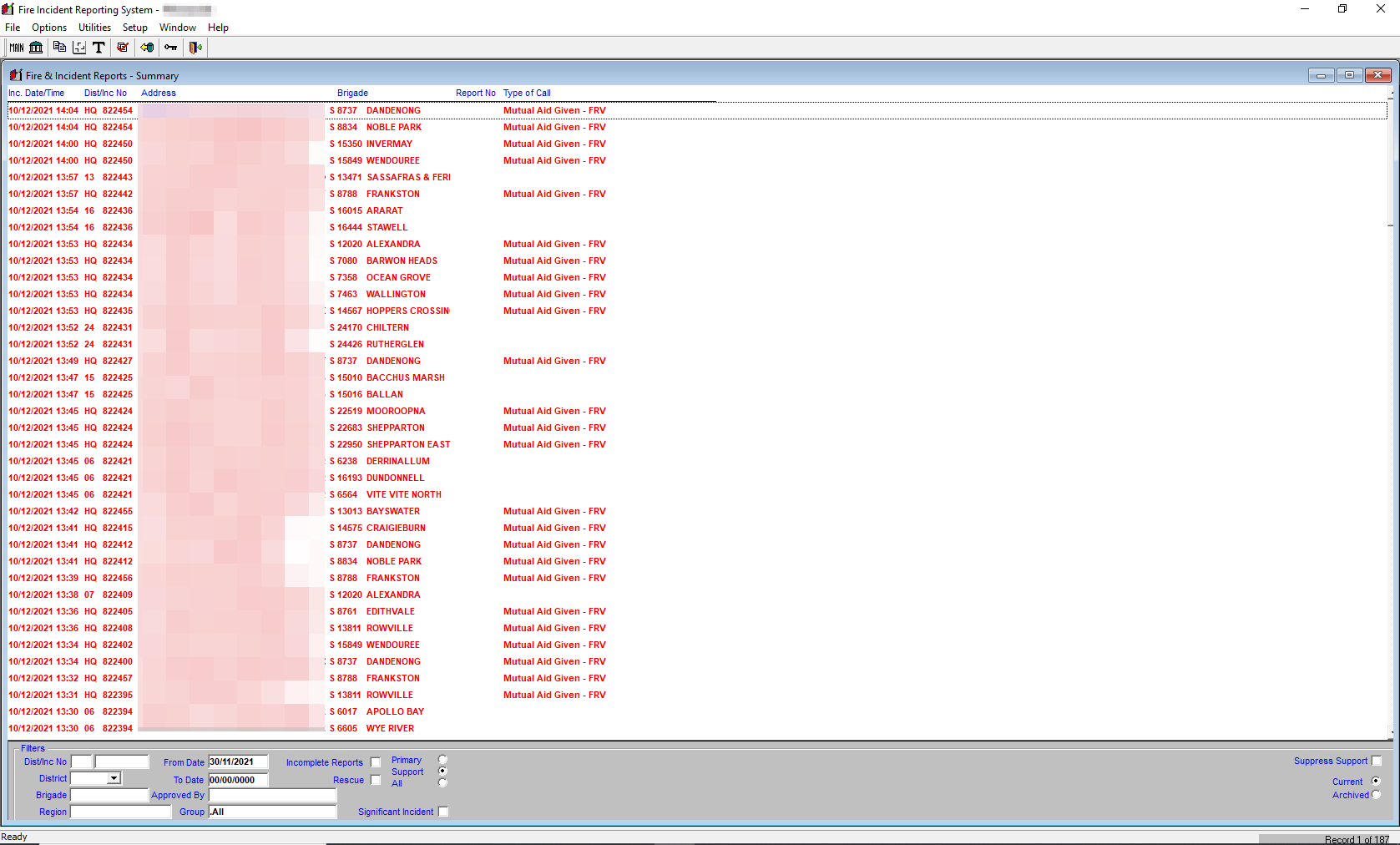Click the red checkmark form icon
The width and height of the screenshot is (1400, 845).
123,48
